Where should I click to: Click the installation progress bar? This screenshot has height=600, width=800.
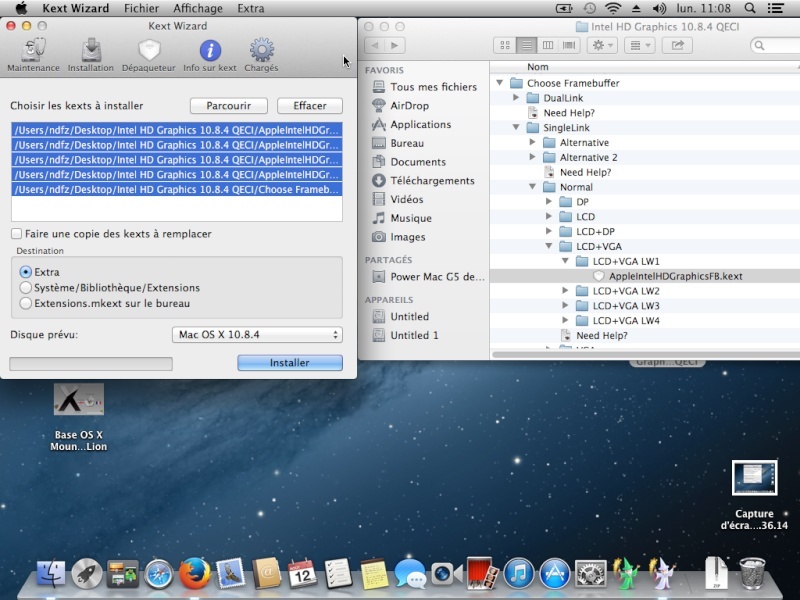pos(91,364)
